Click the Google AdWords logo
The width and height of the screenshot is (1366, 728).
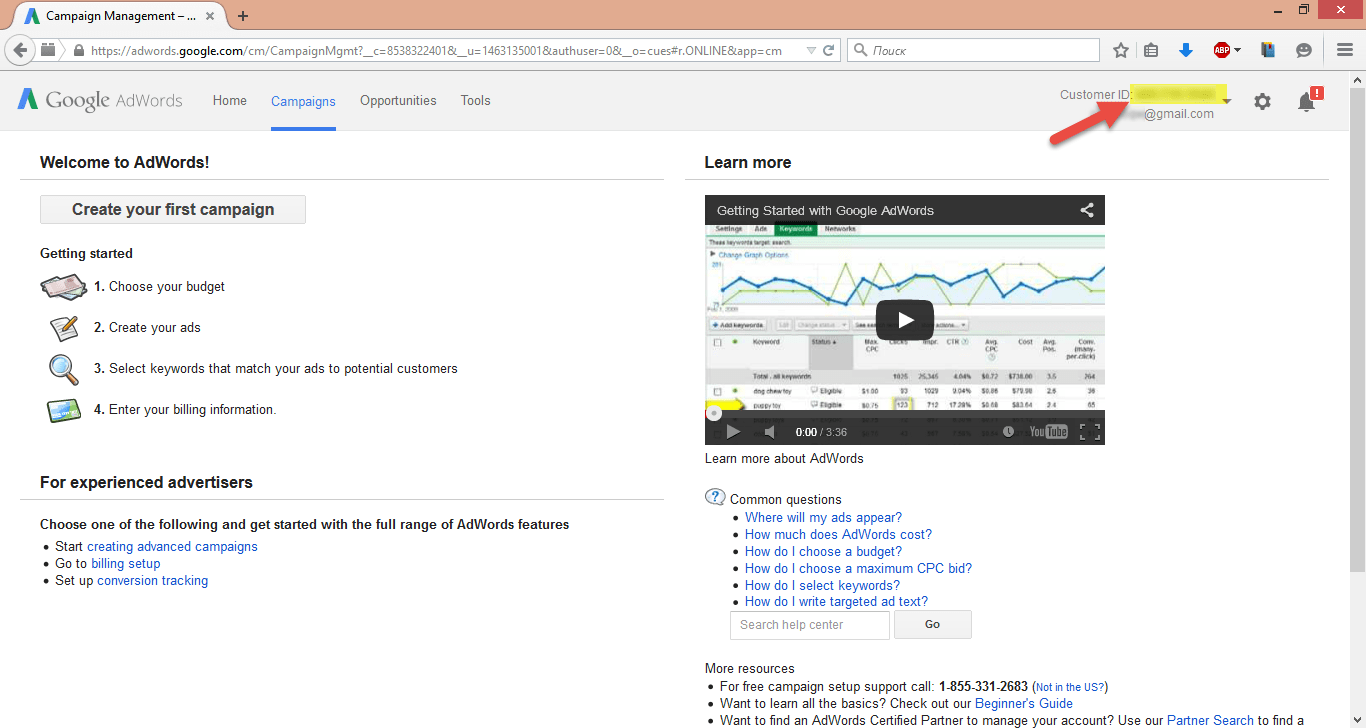tap(100, 100)
